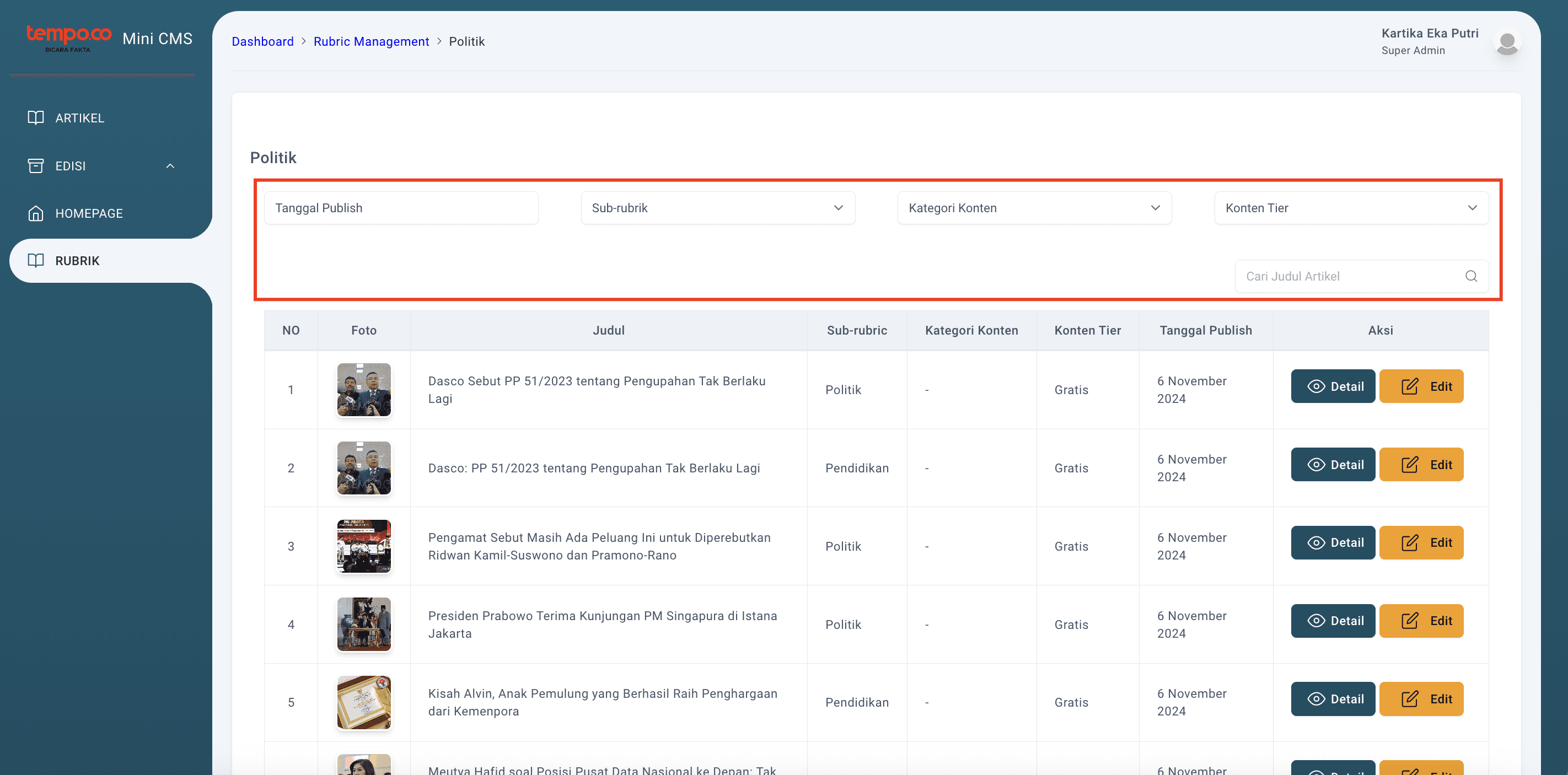Screen dimensions: 1568x775
Task: Click the pencil icon in row 5 Edit button
Action: pyautogui.click(x=1410, y=699)
